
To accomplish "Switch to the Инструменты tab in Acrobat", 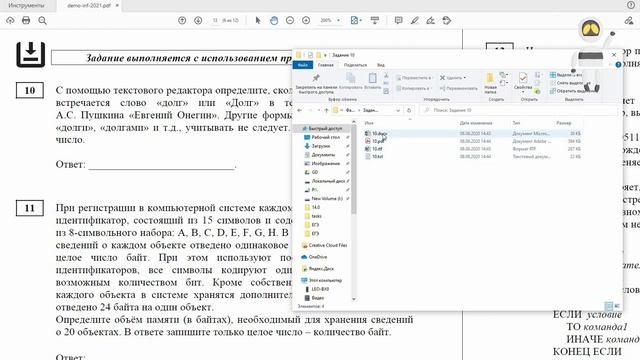I will point(26,6).
